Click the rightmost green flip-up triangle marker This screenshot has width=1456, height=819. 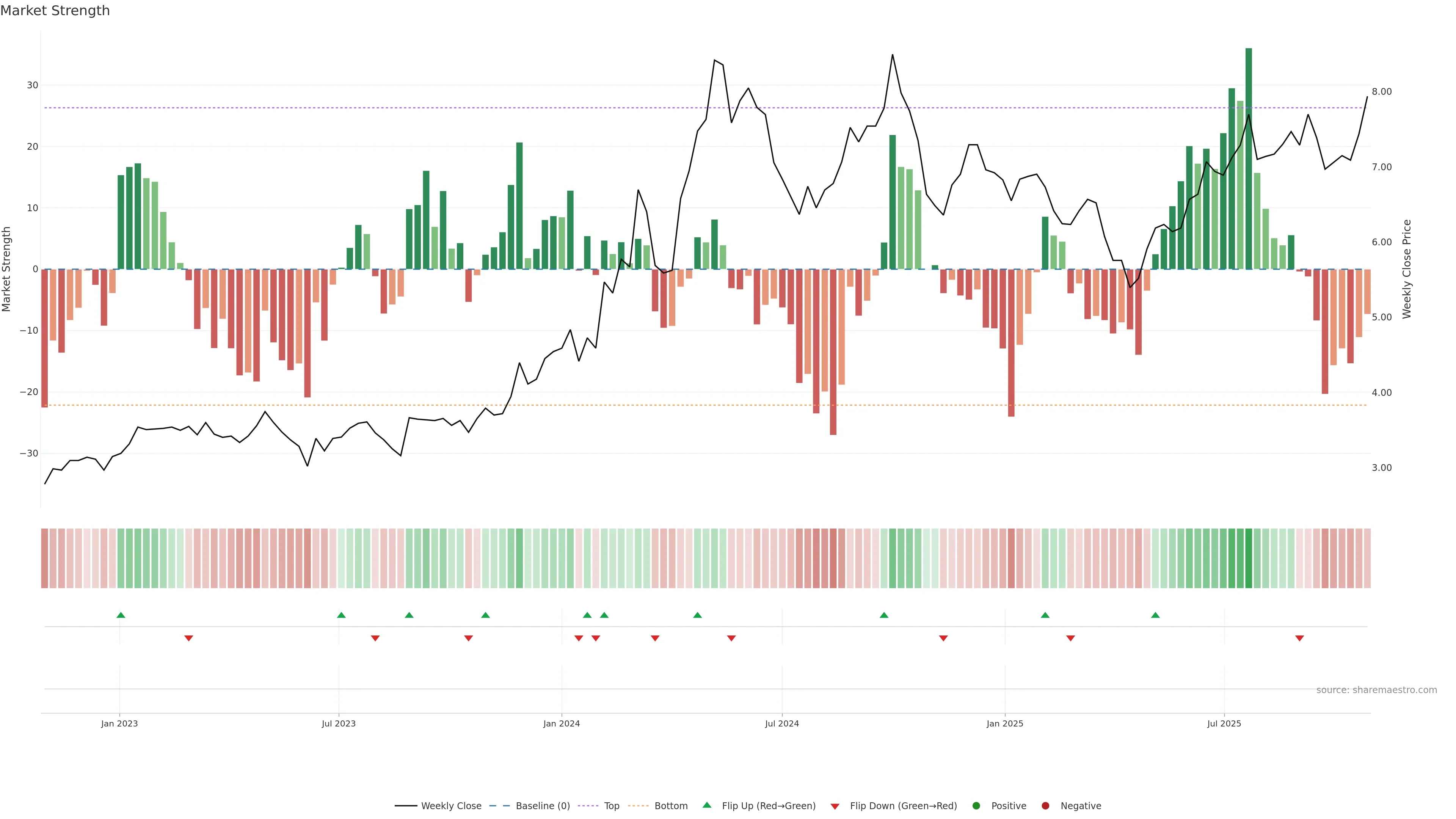tap(1155, 615)
